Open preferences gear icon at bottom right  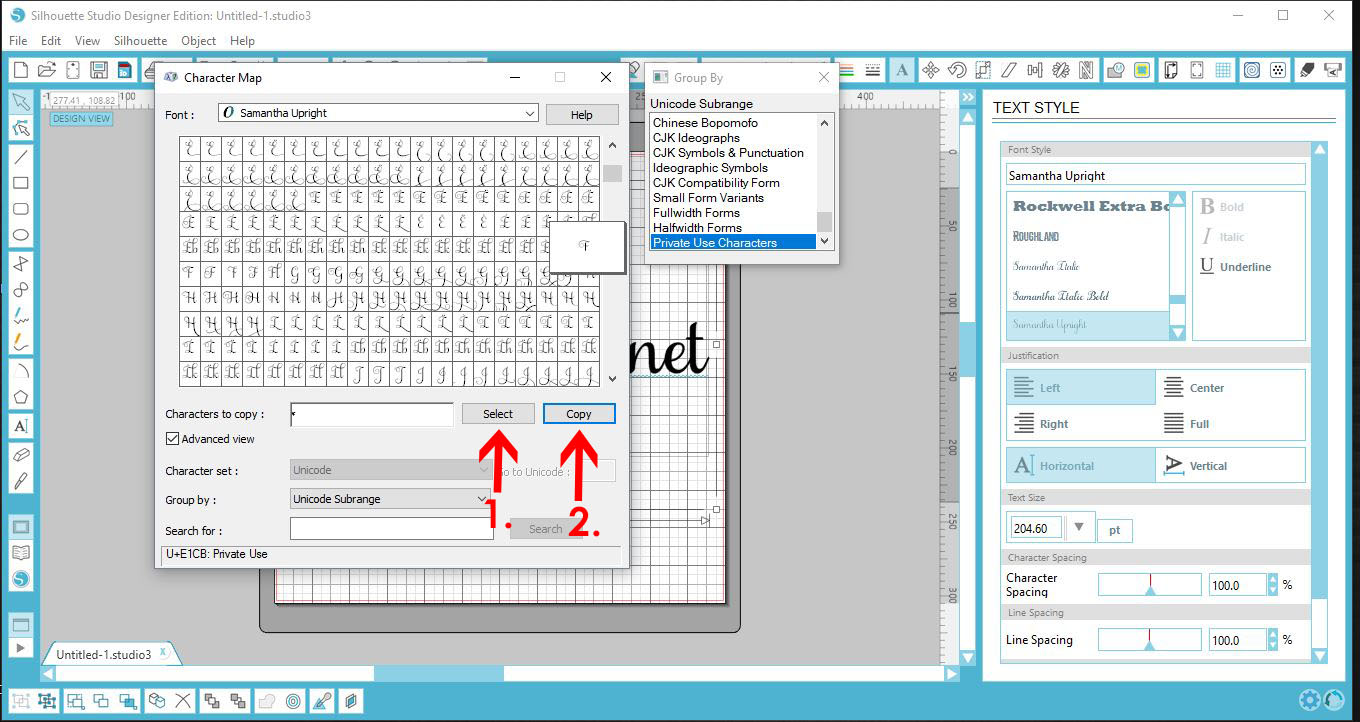click(x=1309, y=700)
